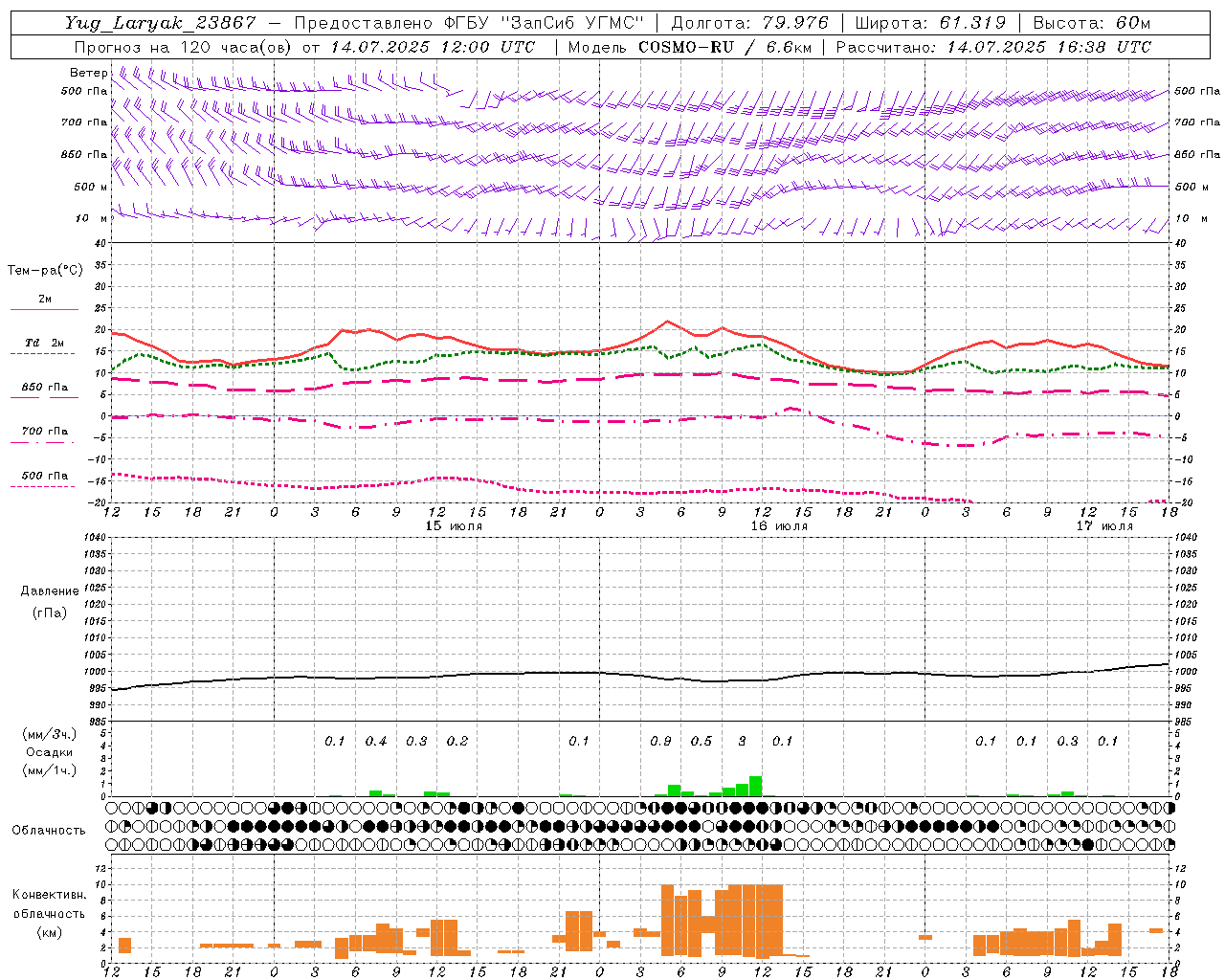Click the Td 2м dew point legend entry
The image size is (1225, 980).
pyautogui.click(x=44, y=343)
